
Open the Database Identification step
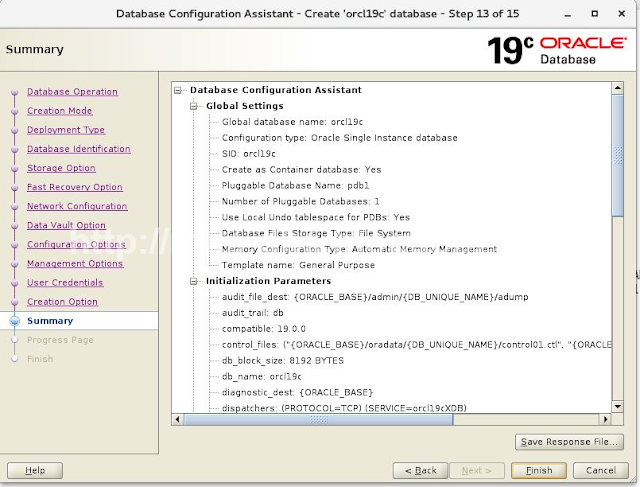click(x=79, y=149)
